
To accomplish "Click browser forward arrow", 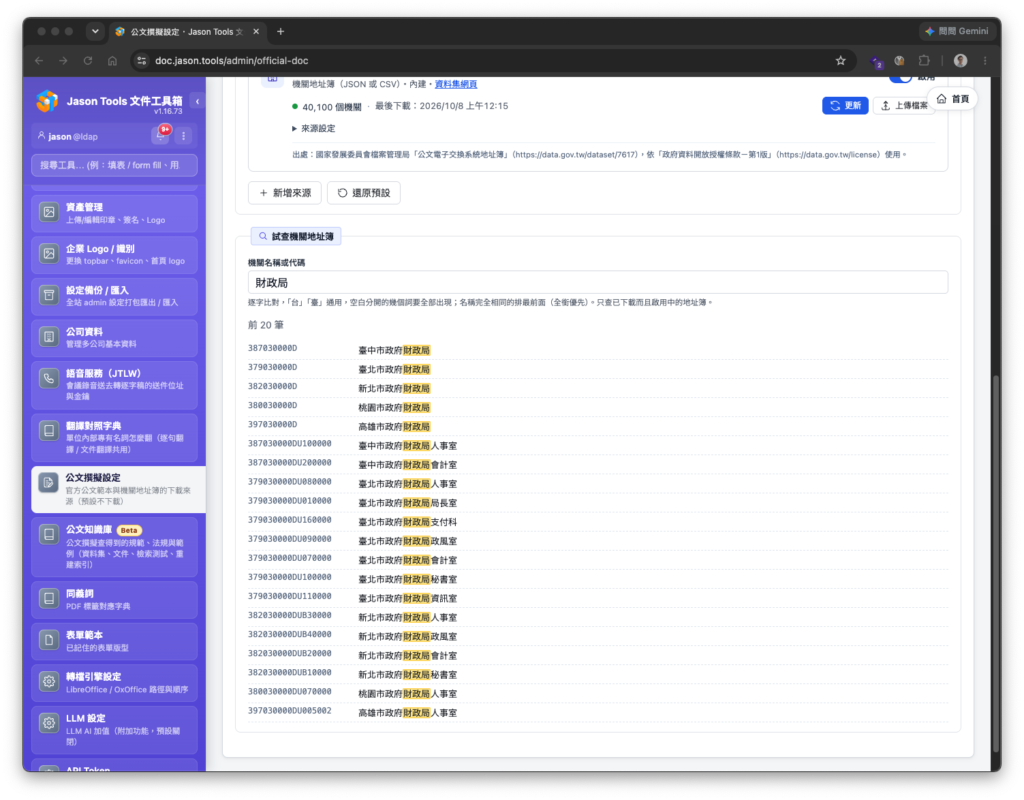I will 63,61.
